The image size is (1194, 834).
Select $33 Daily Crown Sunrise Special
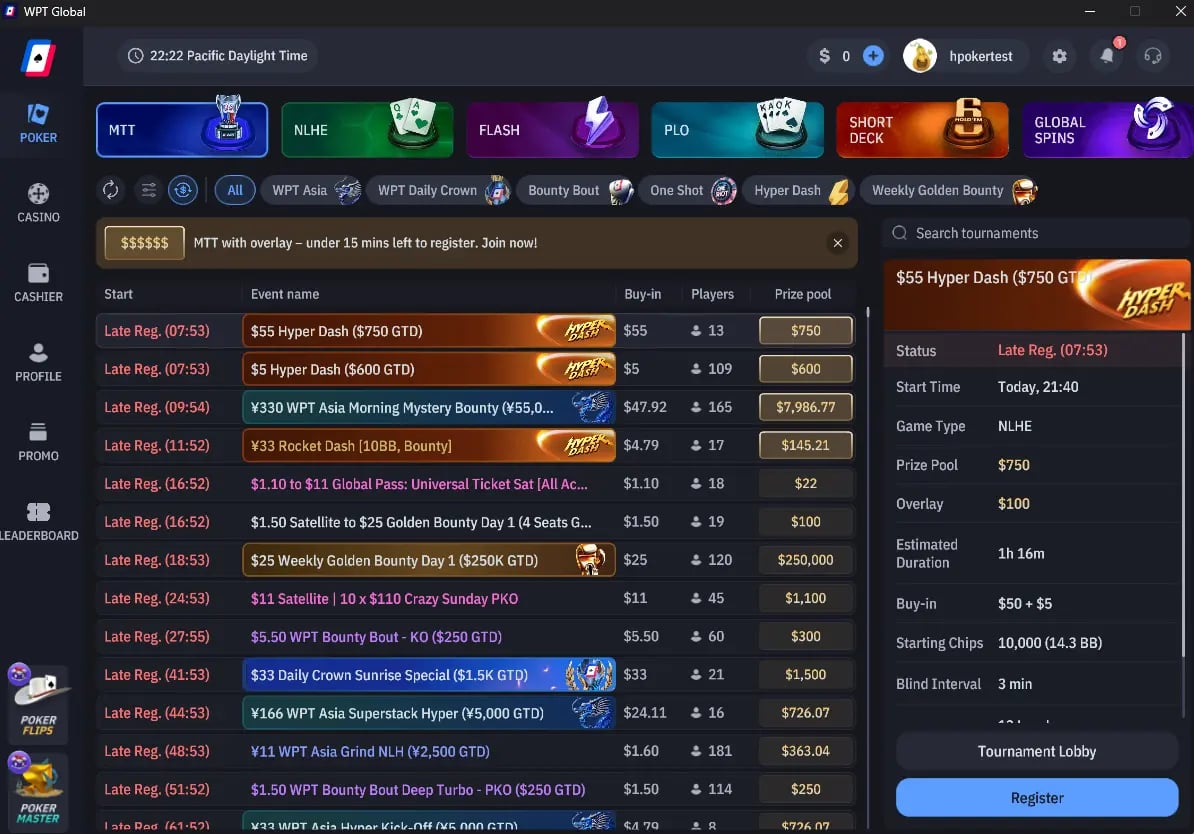pos(475,674)
